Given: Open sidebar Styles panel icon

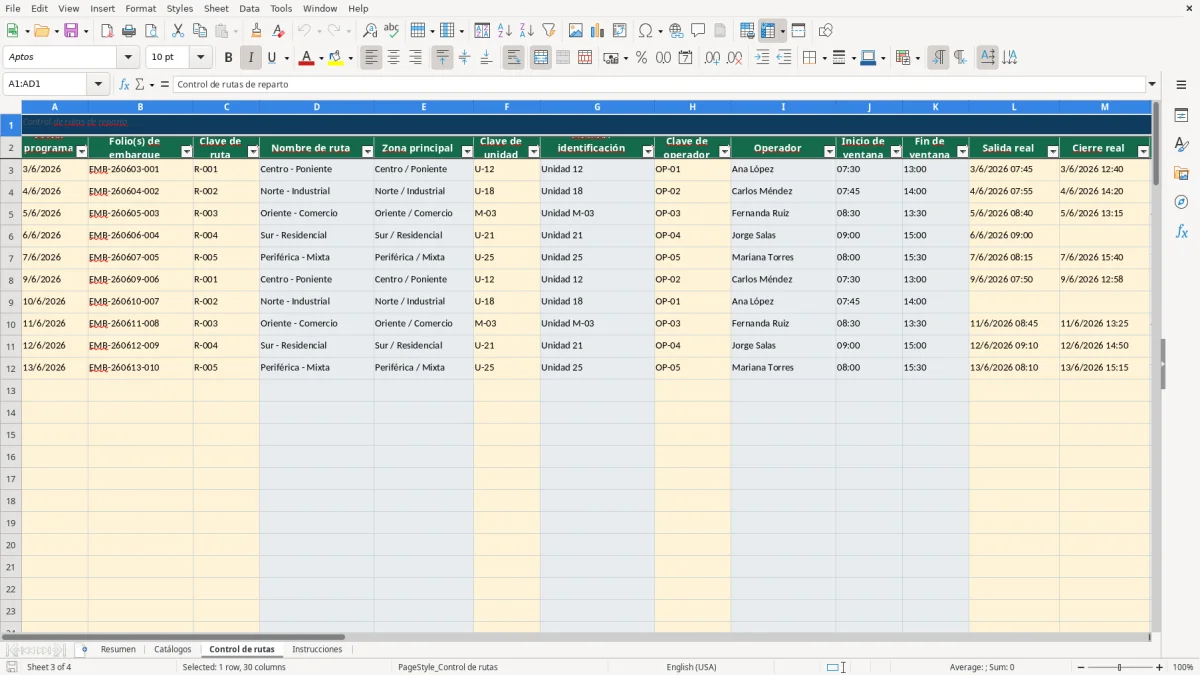Looking at the screenshot, I should pyautogui.click(x=1181, y=145).
